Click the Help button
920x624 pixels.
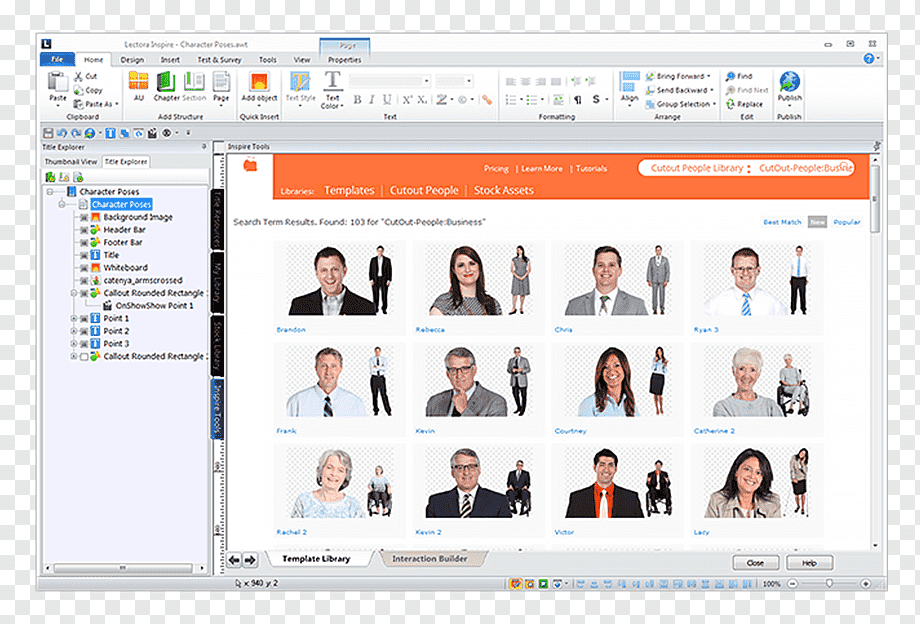(810, 563)
